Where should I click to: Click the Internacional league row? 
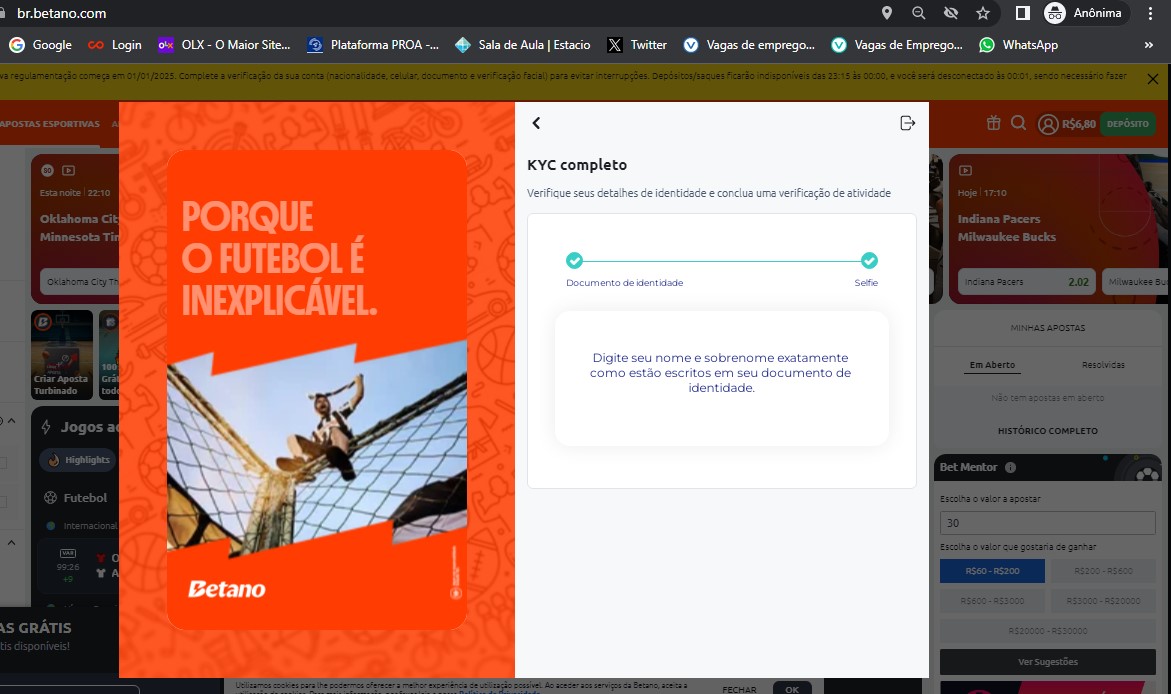point(81,526)
